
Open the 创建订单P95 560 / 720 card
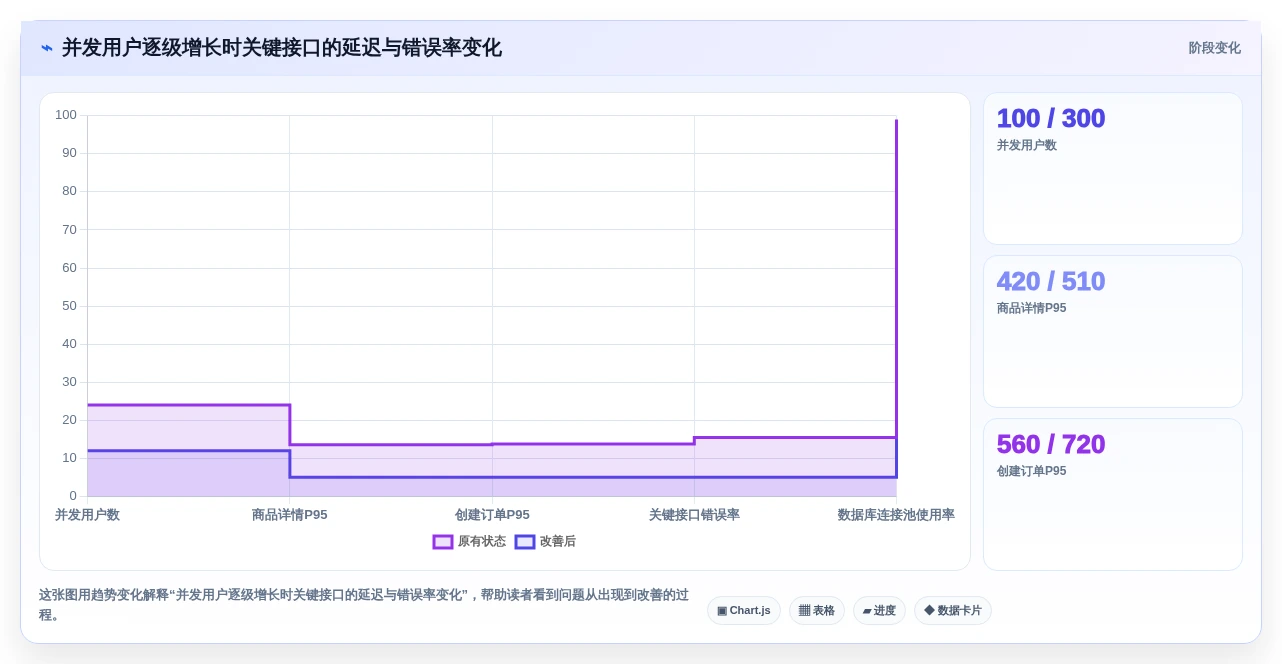coord(1113,495)
